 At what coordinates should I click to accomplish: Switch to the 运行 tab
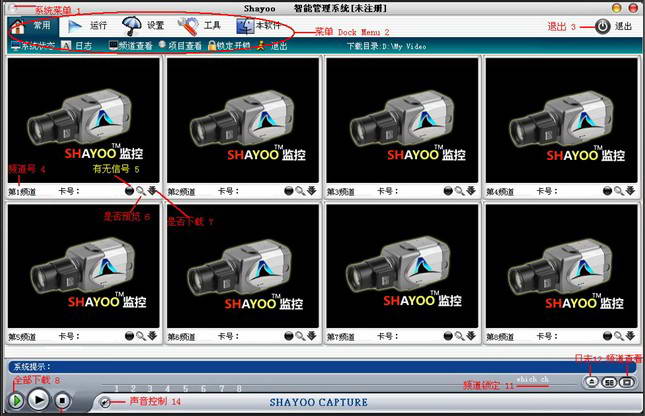87,26
